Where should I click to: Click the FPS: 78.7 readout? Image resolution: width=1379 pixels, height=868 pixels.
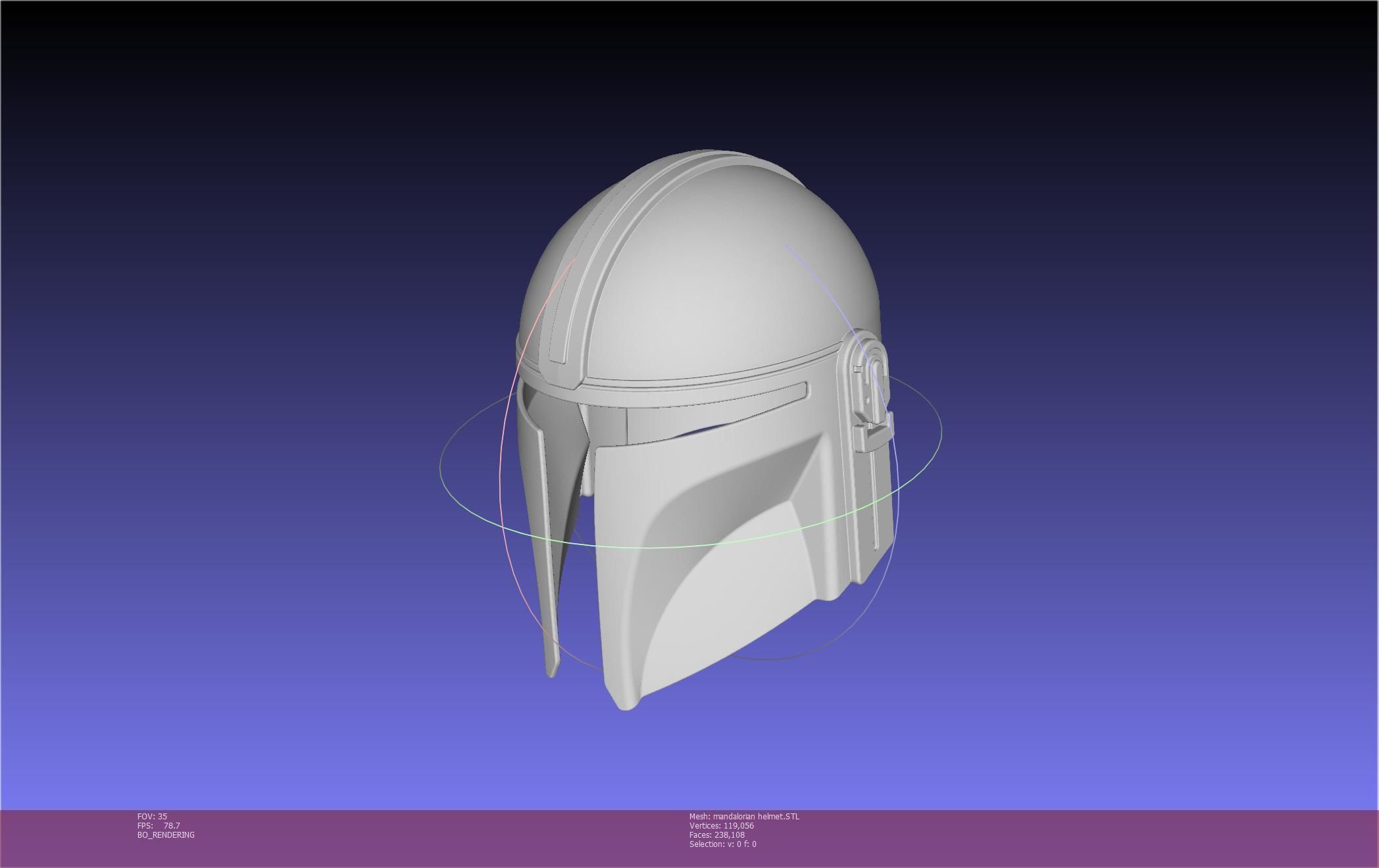click(x=159, y=825)
